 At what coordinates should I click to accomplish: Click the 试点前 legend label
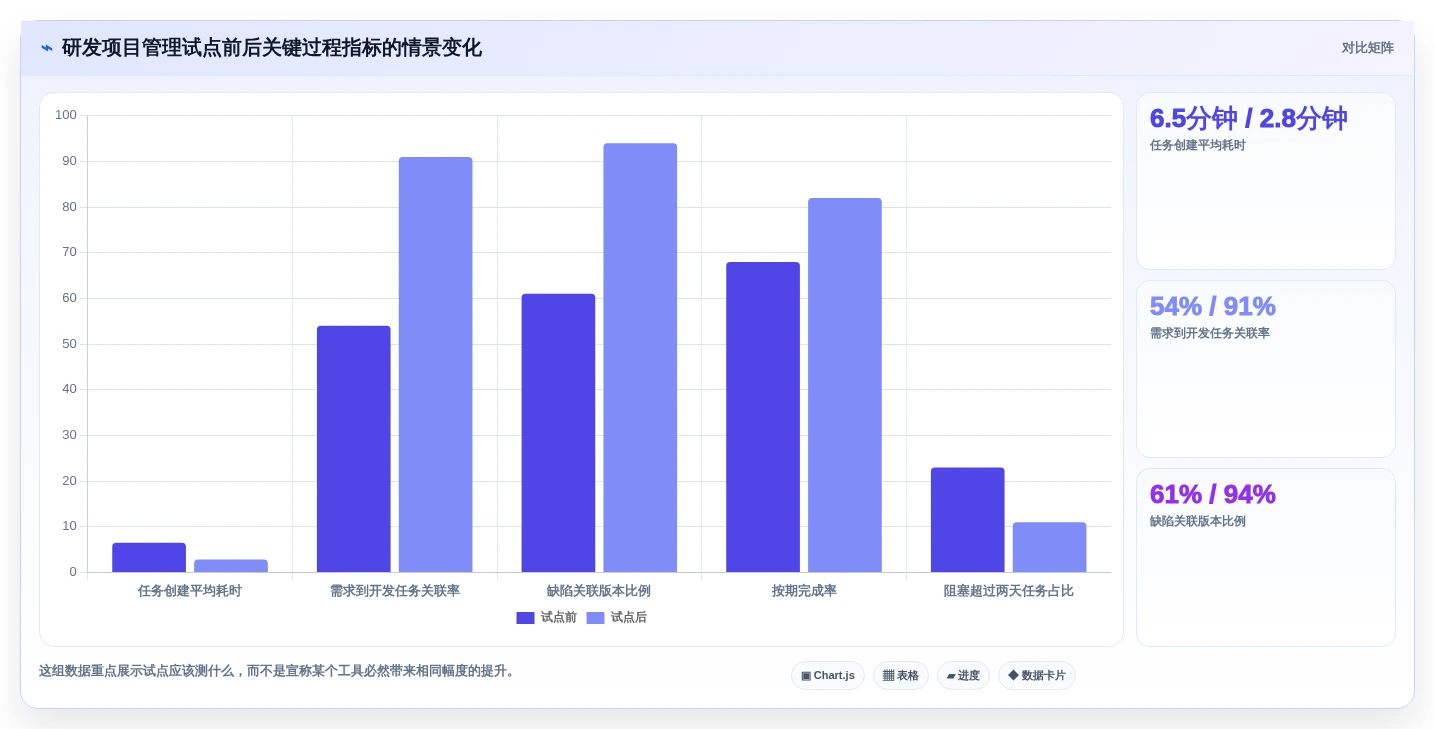[559, 618]
